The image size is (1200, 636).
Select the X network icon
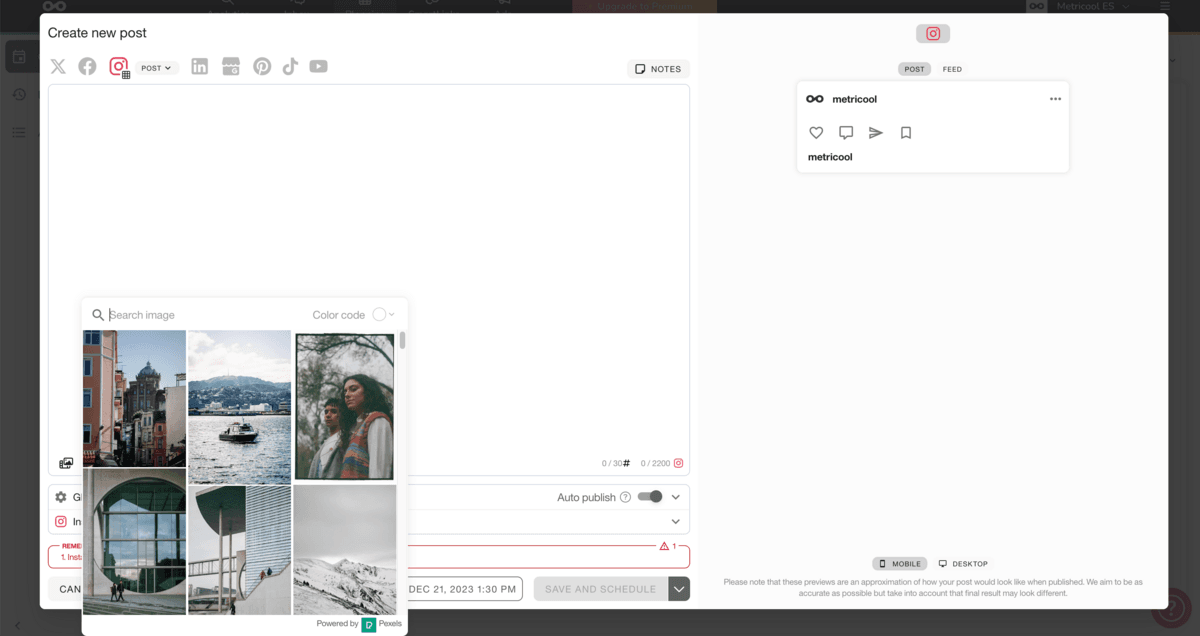pos(57,66)
